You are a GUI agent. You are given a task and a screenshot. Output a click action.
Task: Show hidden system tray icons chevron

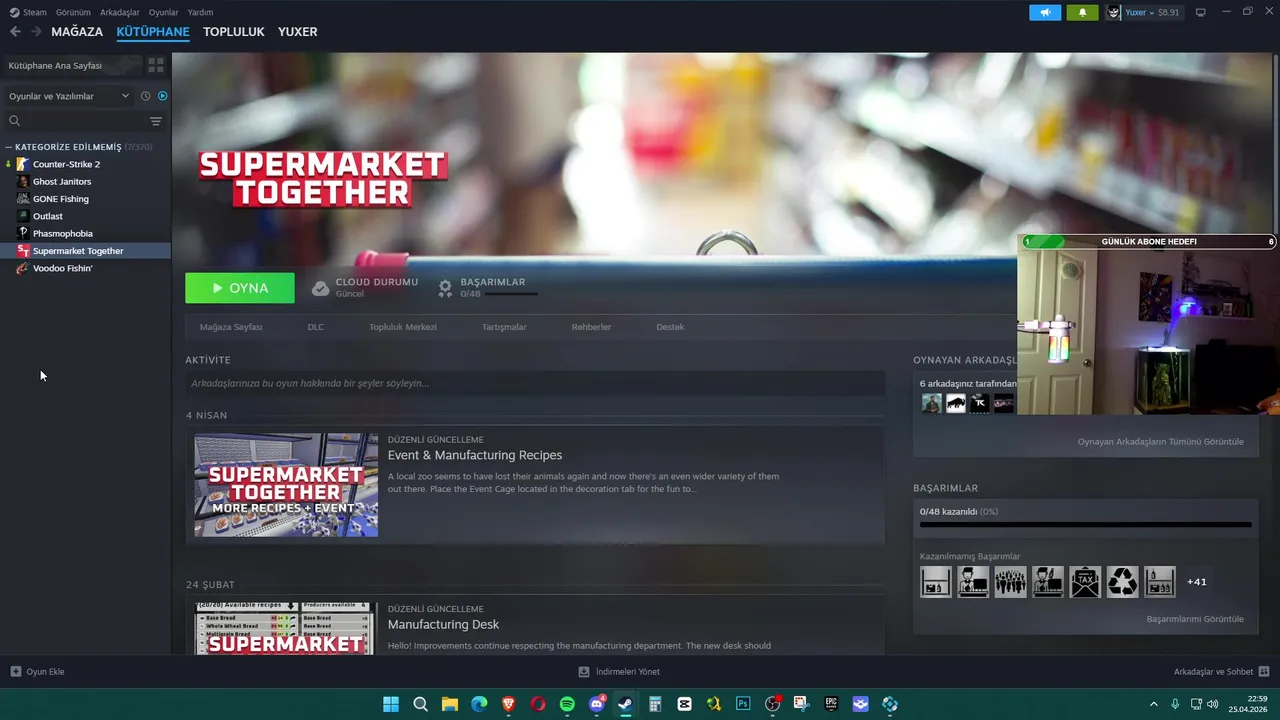(1153, 704)
